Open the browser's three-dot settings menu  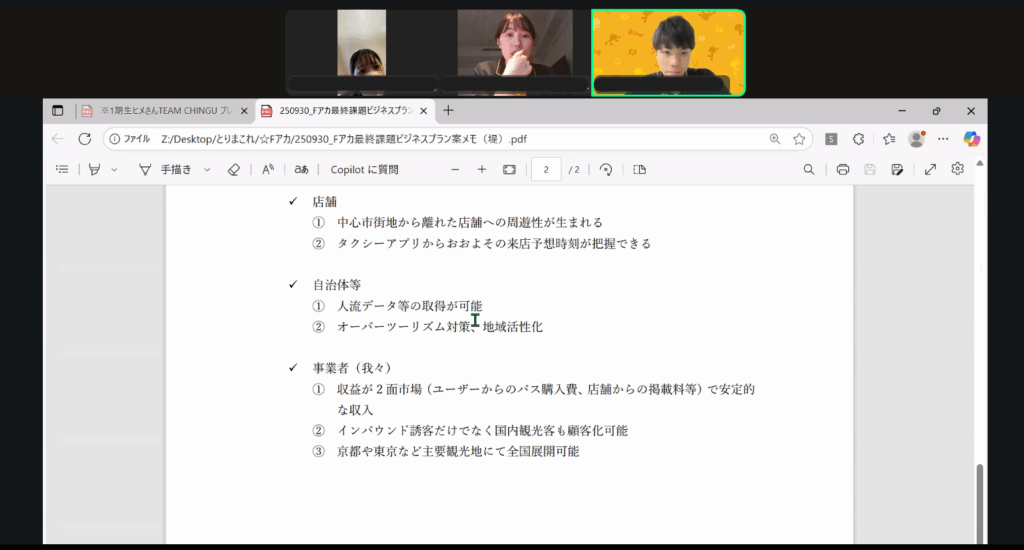pyautogui.click(x=942, y=139)
